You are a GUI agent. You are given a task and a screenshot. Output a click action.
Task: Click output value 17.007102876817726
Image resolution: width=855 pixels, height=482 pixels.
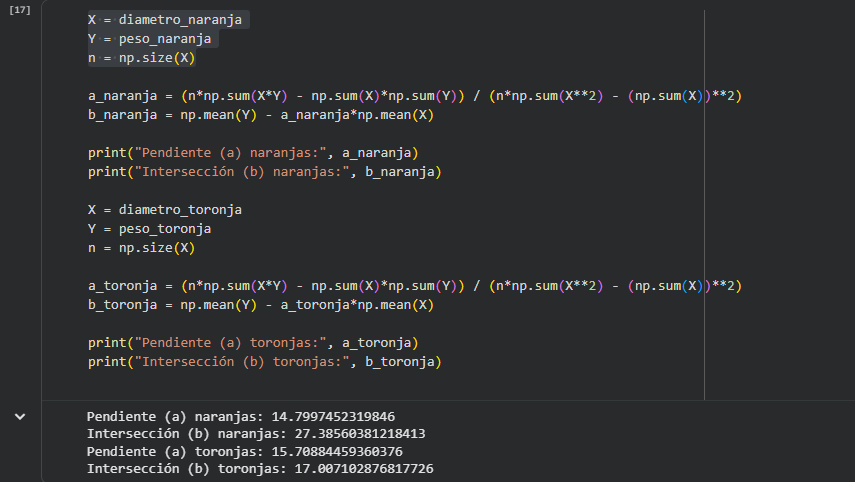pos(364,469)
